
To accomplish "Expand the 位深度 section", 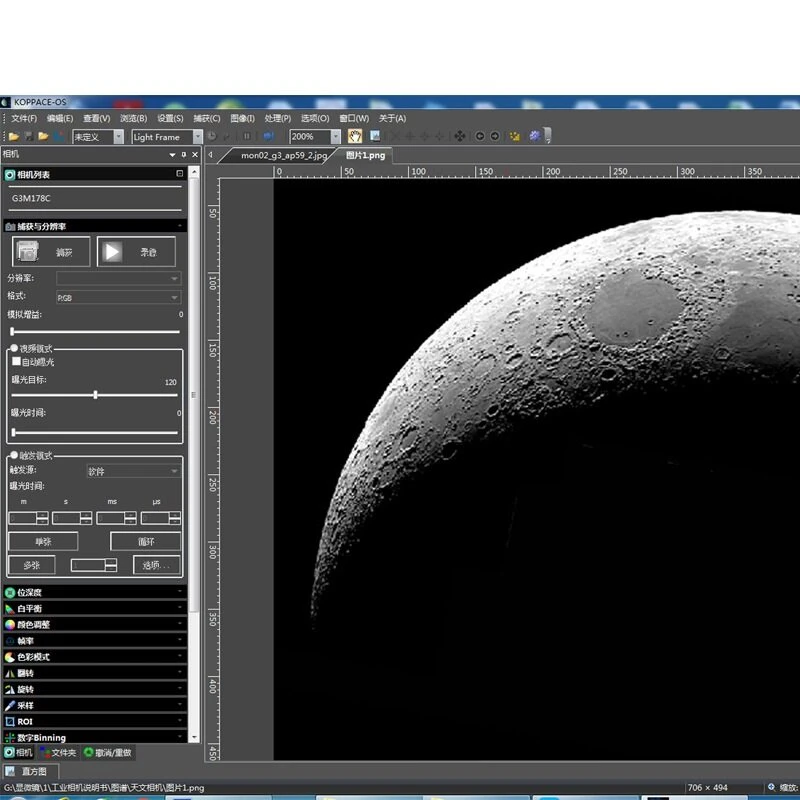I will (95, 592).
